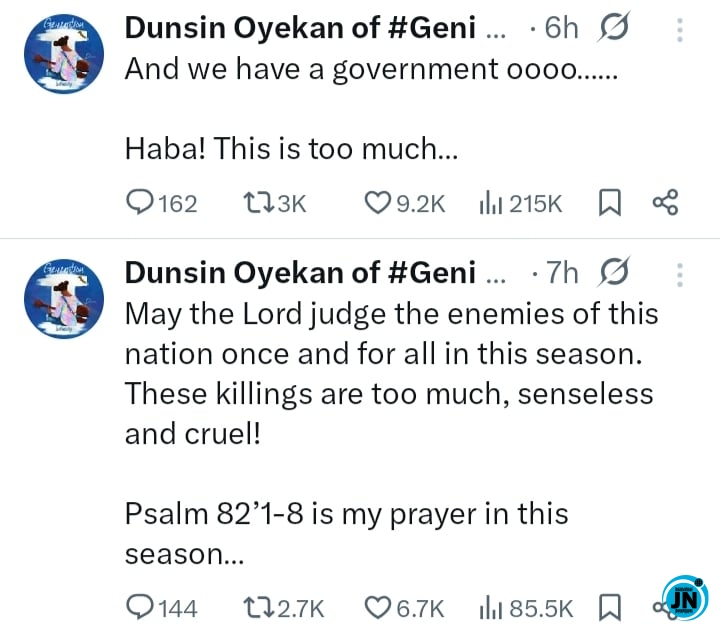Like the tweet with 6.7K likes
The image size is (720, 633).
(x=377, y=607)
